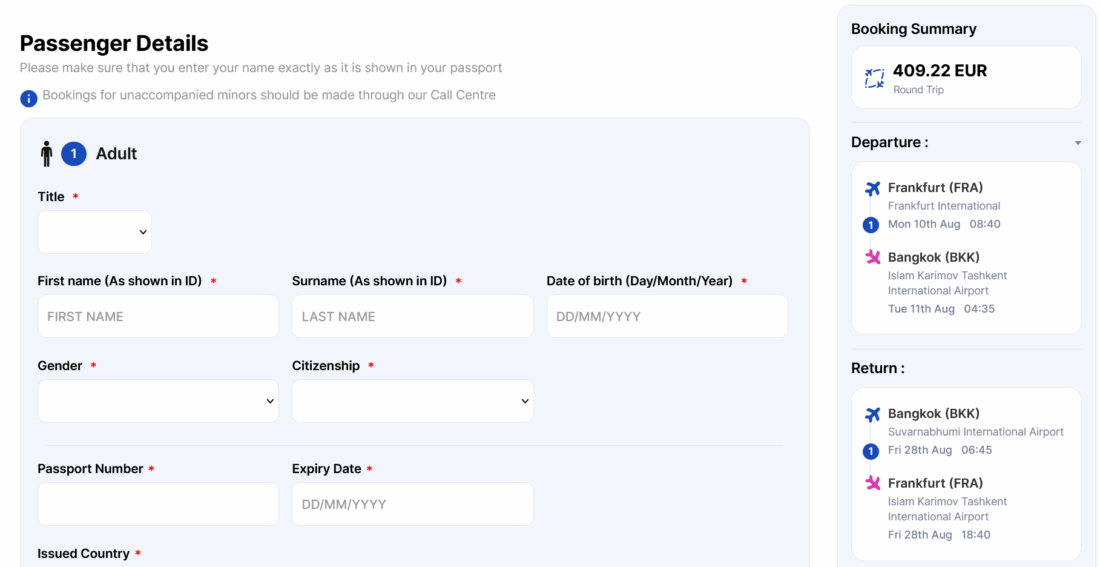This screenshot has width=1100, height=567.
Task: Click the passenger number 1 badge beside Adult
Action: [x=74, y=154]
